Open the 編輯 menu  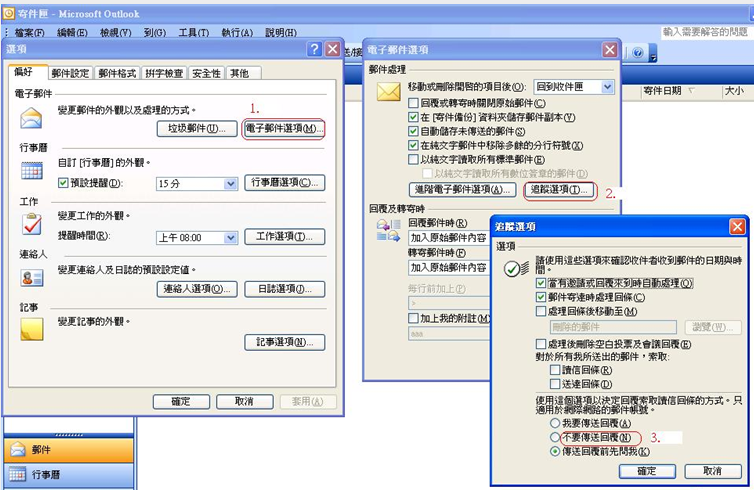tap(72, 32)
